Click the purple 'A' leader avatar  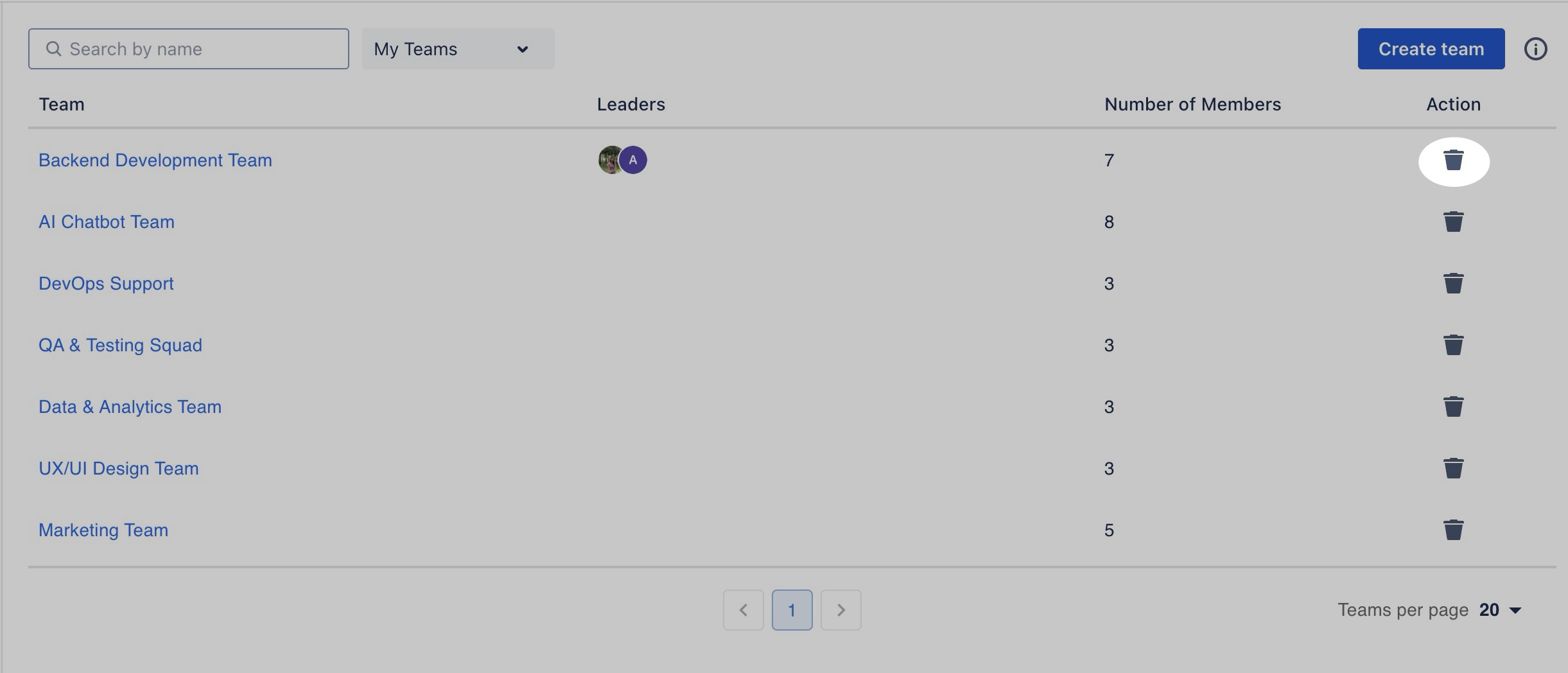[x=634, y=161]
